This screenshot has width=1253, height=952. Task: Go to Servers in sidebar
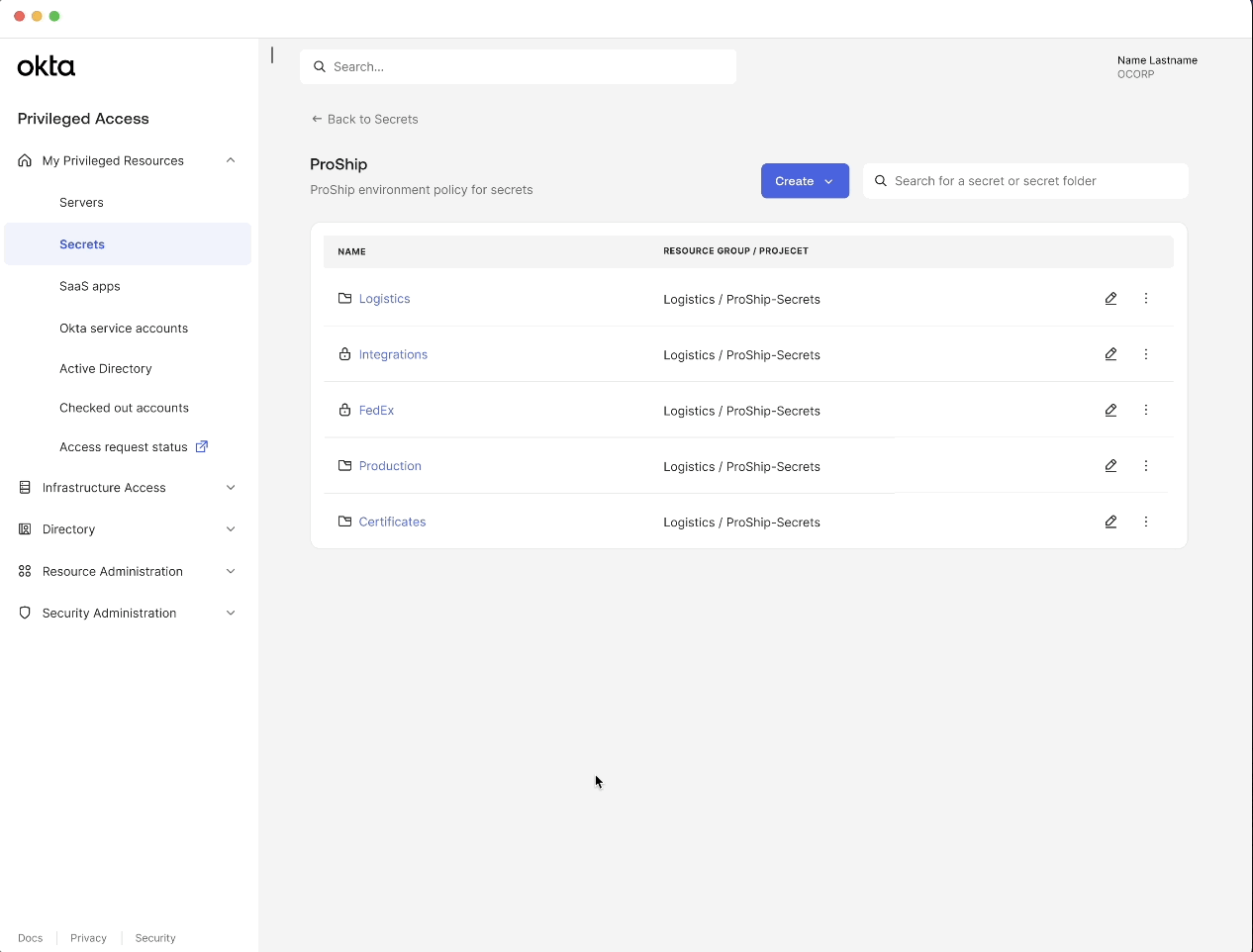pyautogui.click(x=81, y=203)
